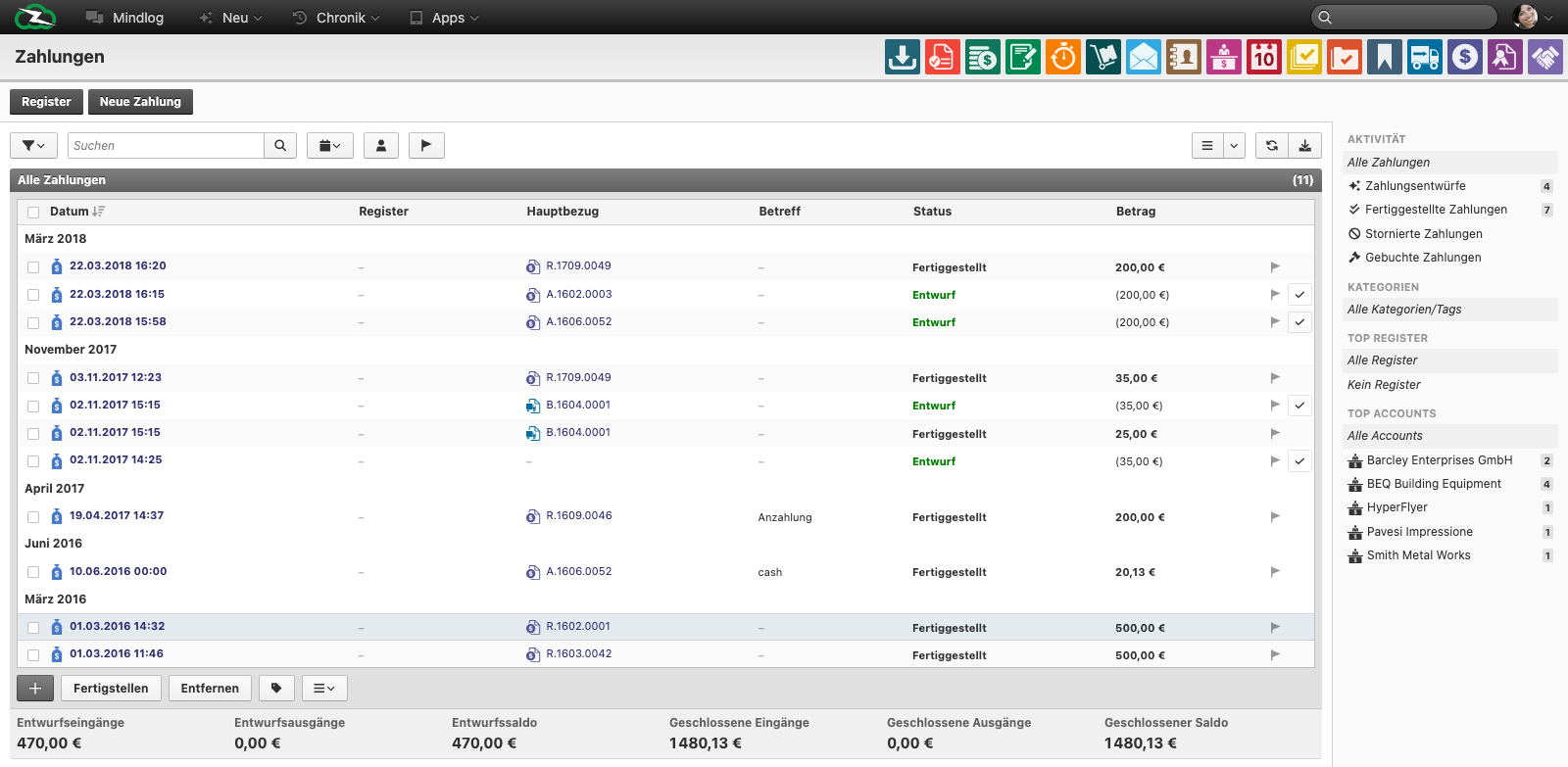Screen dimensions: 1568x767
Task: Toggle the select-all checkbox beside Datum
Action: (33, 212)
